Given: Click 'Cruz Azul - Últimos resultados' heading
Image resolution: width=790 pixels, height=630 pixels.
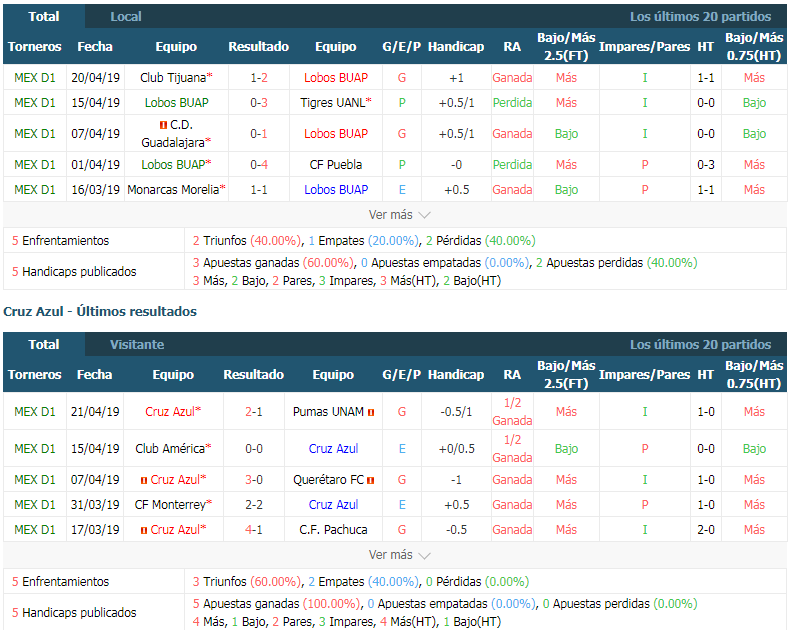Looking at the screenshot, I should (x=100, y=311).
